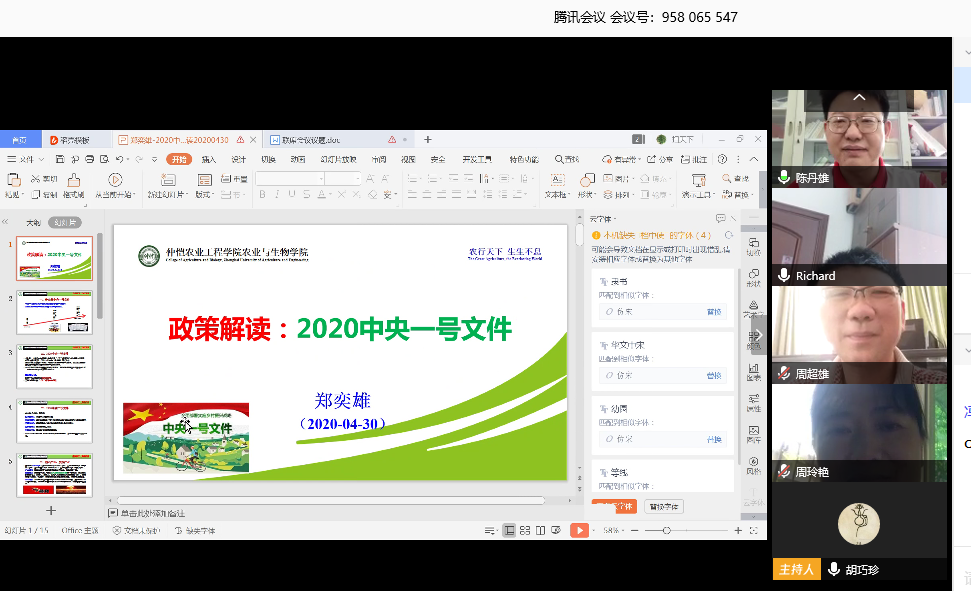Open the 插入 ribbon tab
Screen dimensions: 971x591
[208, 160]
